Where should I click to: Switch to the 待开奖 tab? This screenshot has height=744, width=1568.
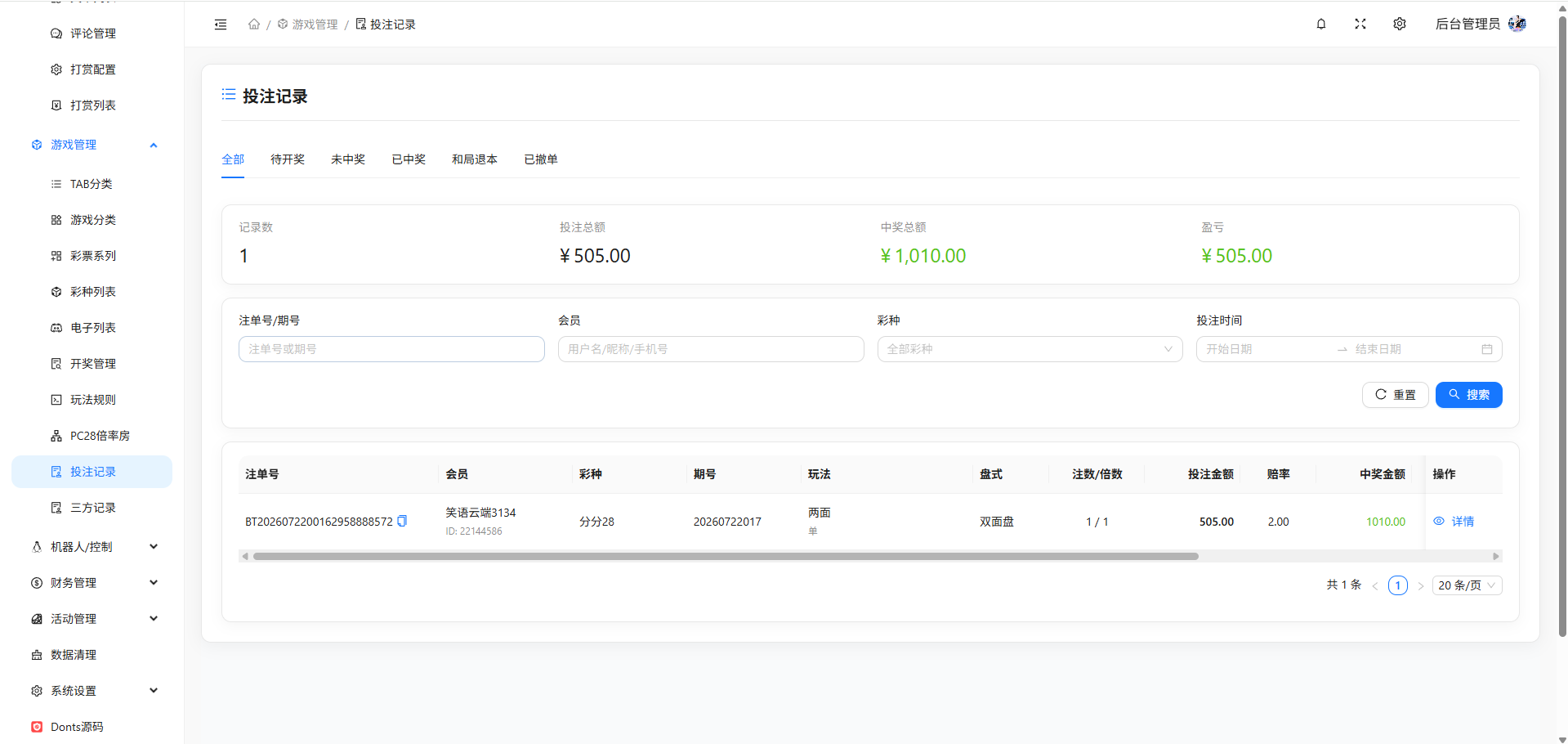coord(288,159)
